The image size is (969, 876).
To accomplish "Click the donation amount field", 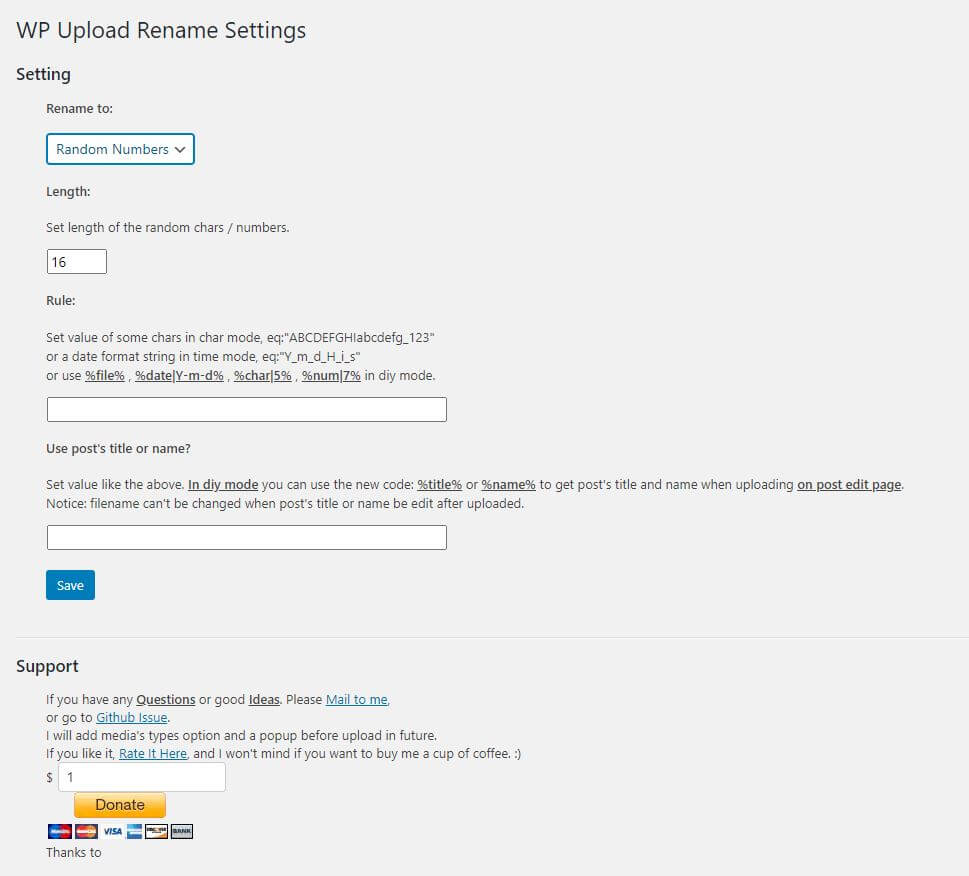I will pos(141,777).
